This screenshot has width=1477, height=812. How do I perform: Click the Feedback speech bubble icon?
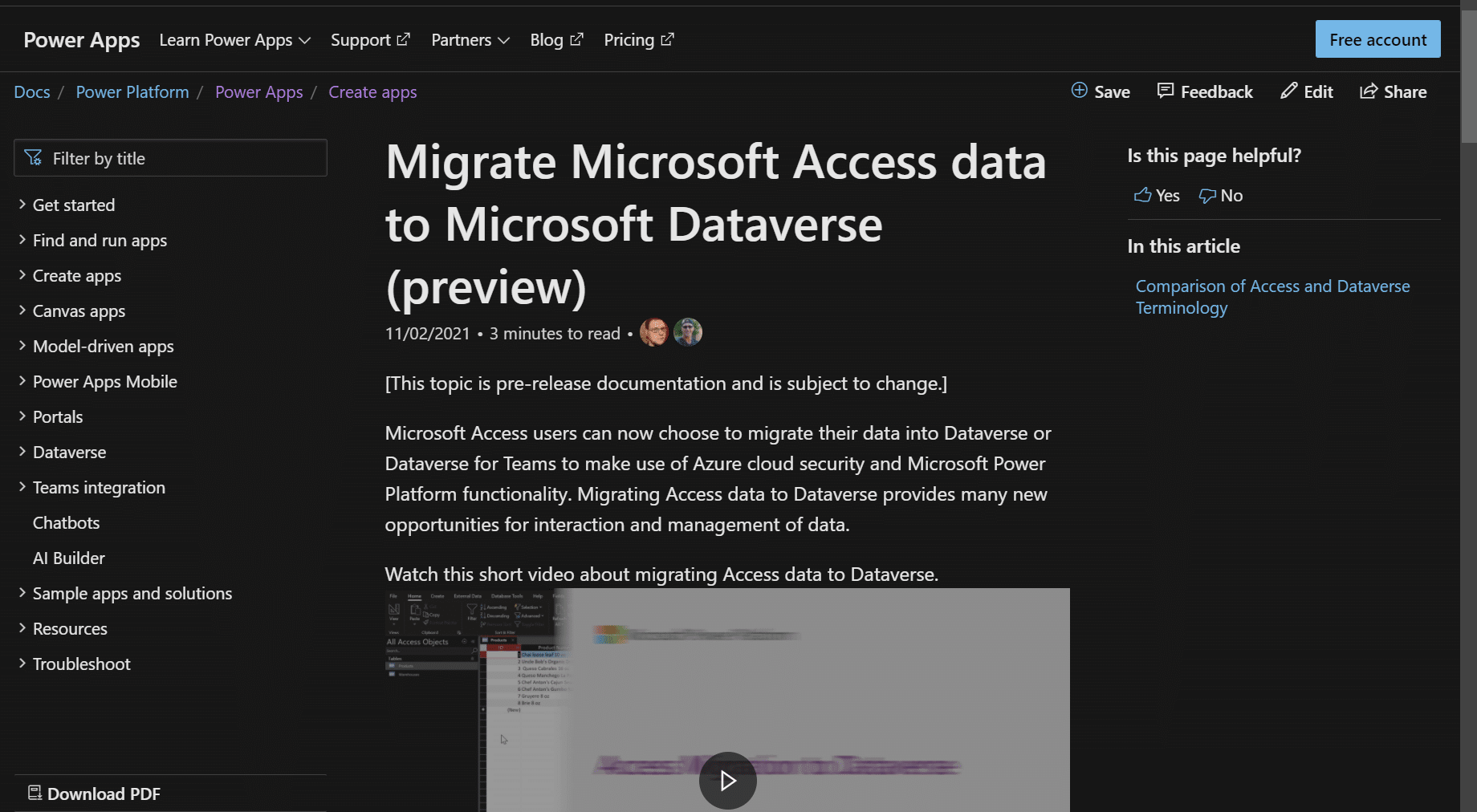[x=1166, y=91]
